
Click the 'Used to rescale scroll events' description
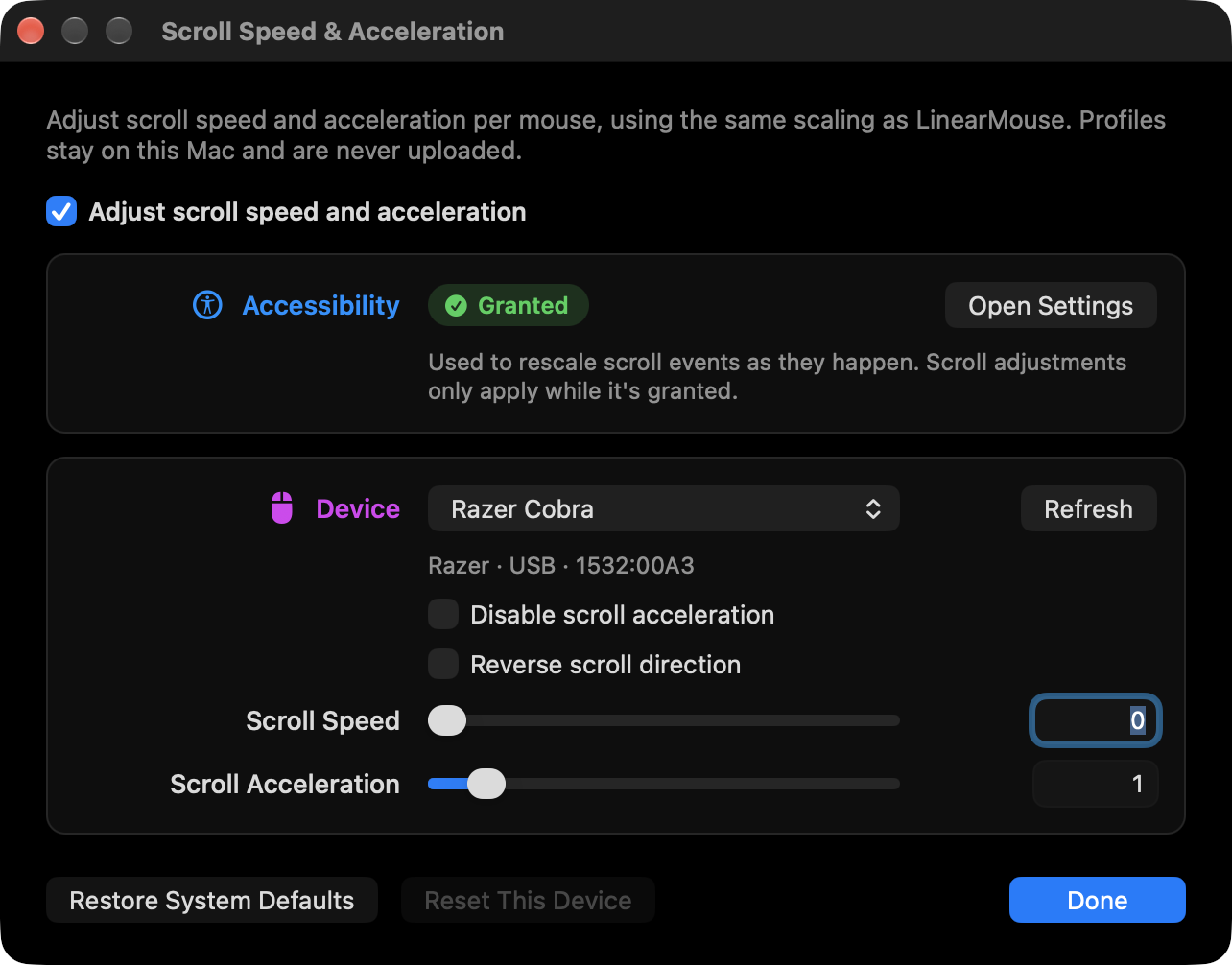click(777, 377)
